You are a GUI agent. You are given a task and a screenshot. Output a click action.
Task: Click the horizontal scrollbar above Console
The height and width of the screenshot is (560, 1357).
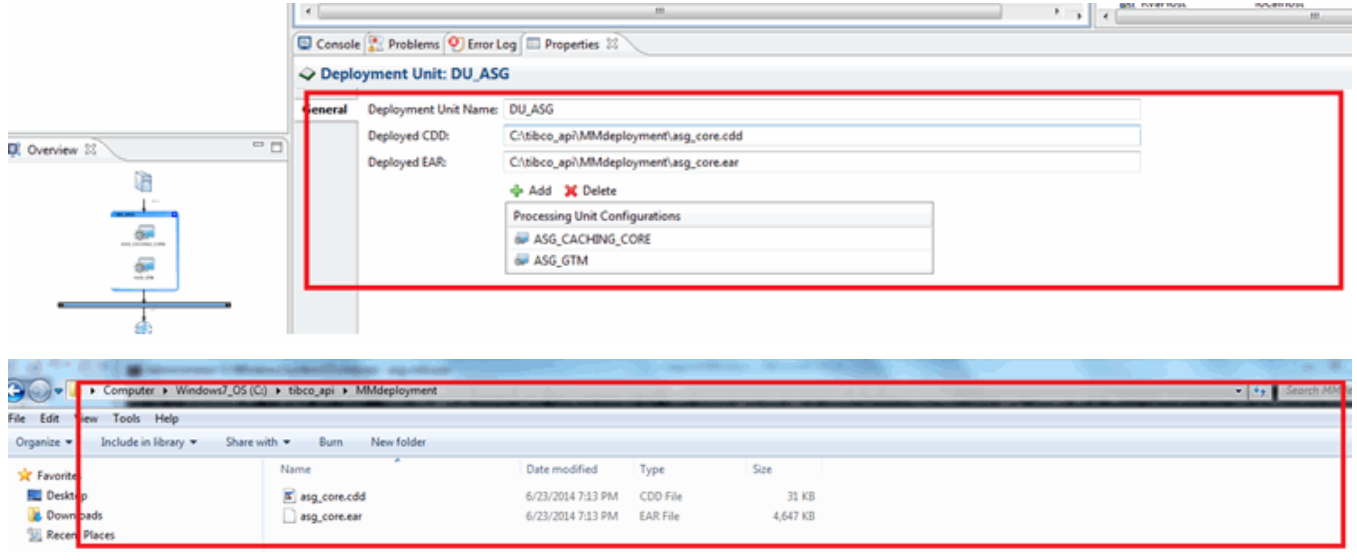[x=659, y=11]
